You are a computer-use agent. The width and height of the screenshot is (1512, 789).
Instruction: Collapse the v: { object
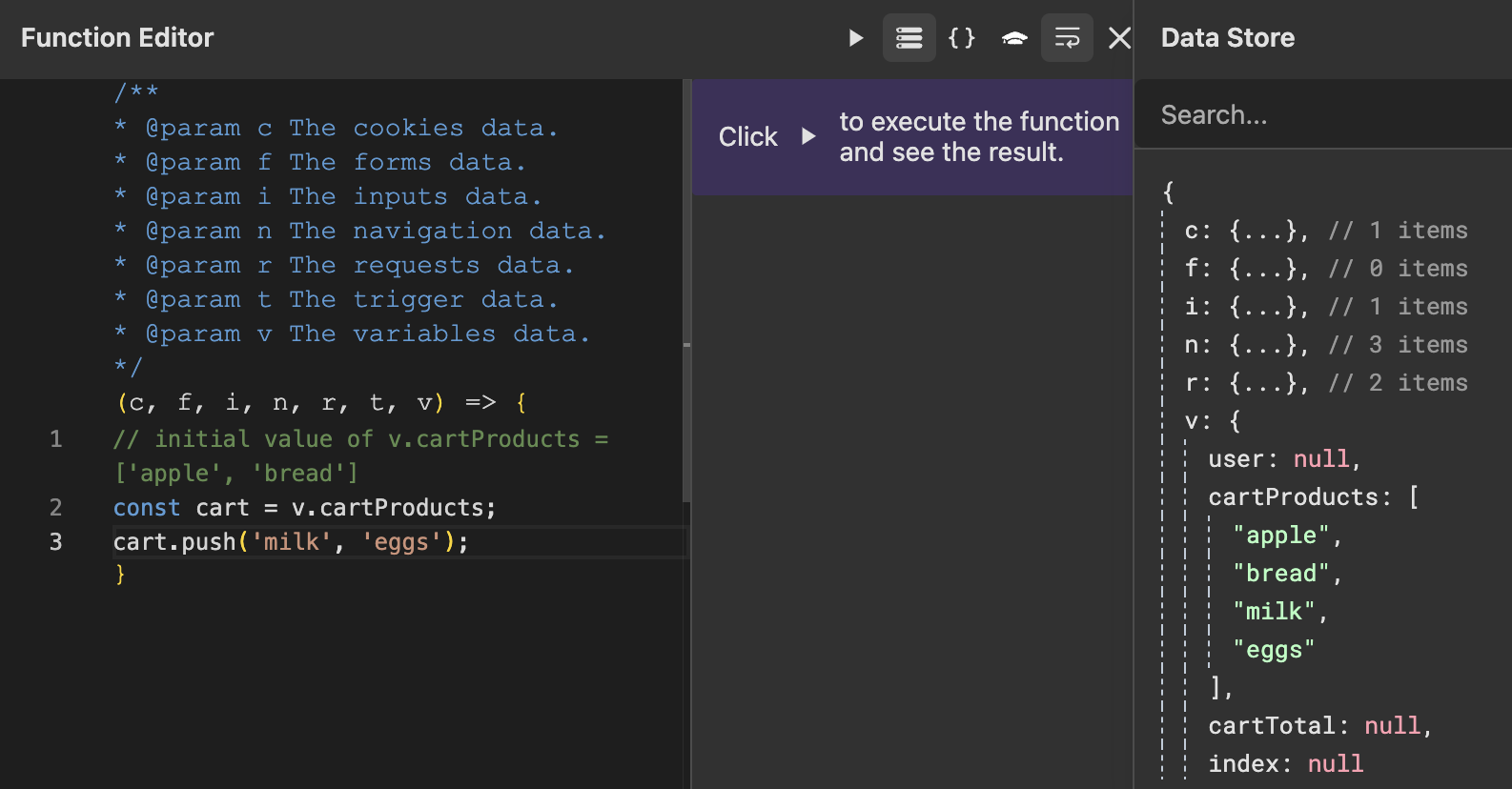point(1213,421)
